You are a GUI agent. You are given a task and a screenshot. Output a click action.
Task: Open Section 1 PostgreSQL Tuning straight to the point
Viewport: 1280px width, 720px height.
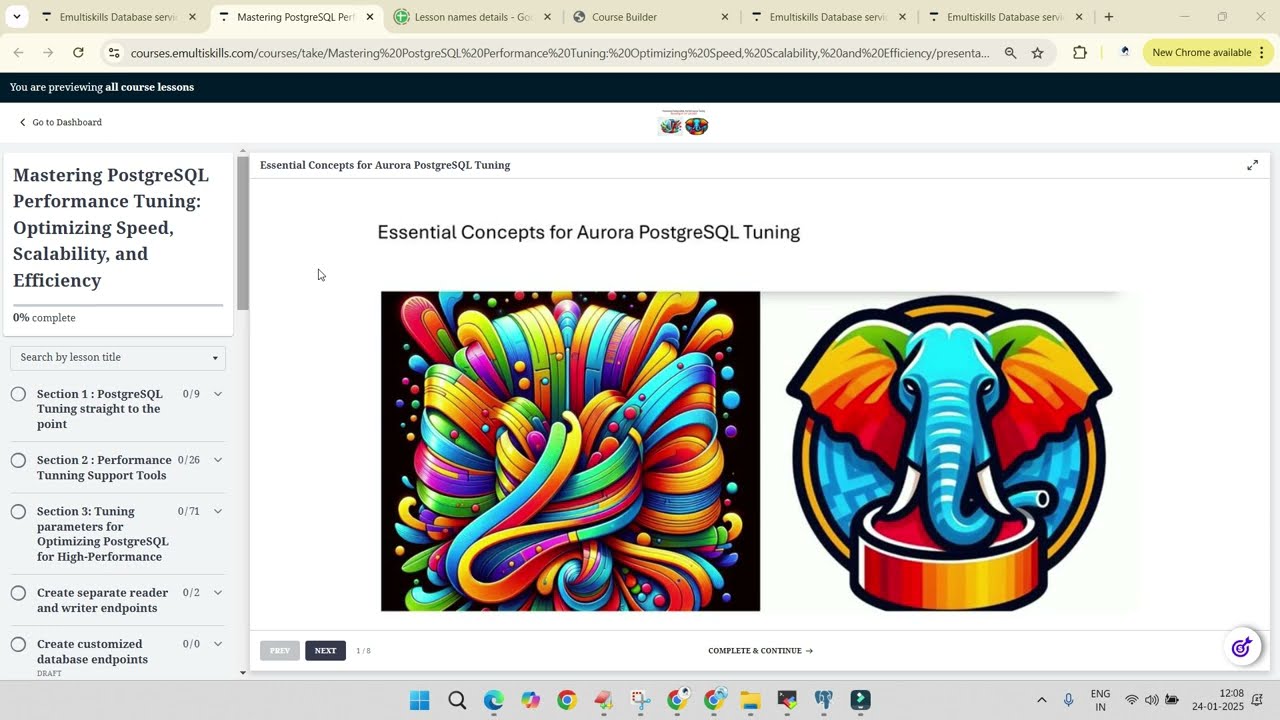(100, 409)
